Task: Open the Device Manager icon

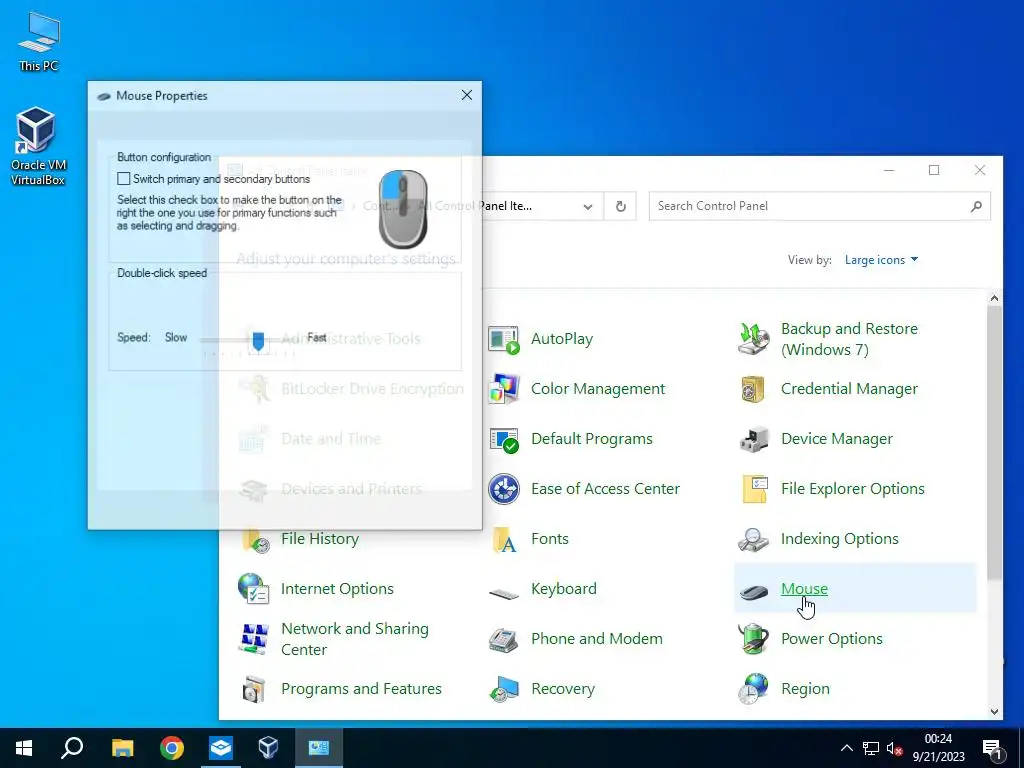Action: pyautogui.click(x=754, y=439)
